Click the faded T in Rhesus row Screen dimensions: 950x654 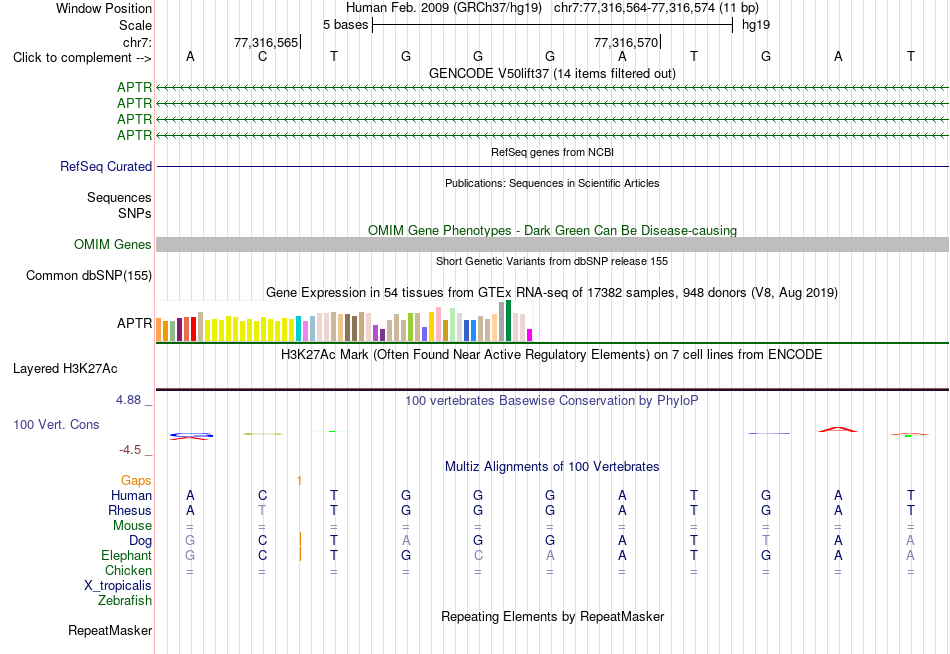pyautogui.click(x=262, y=510)
